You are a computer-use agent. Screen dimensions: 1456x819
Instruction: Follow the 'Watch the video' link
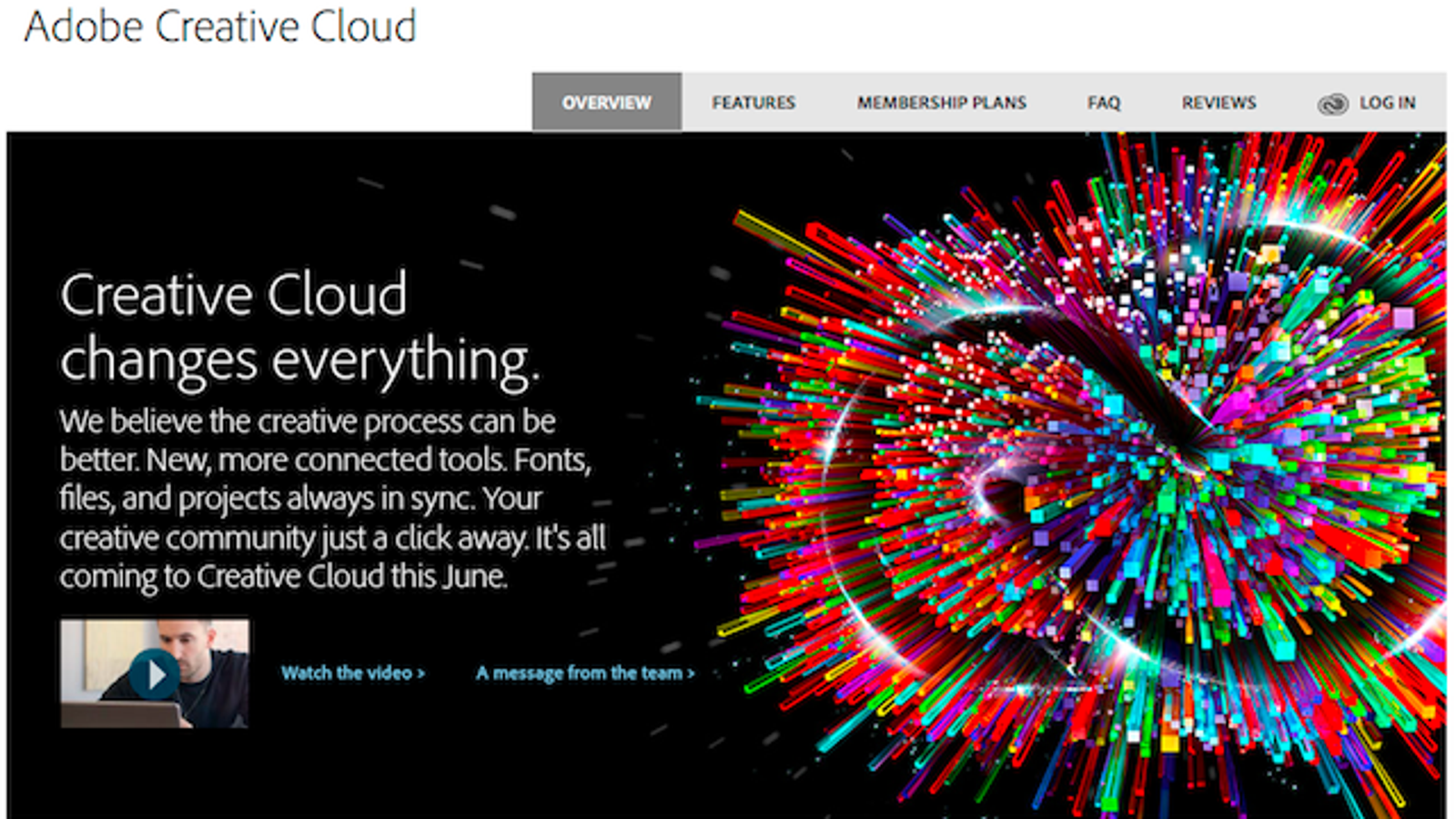353,673
